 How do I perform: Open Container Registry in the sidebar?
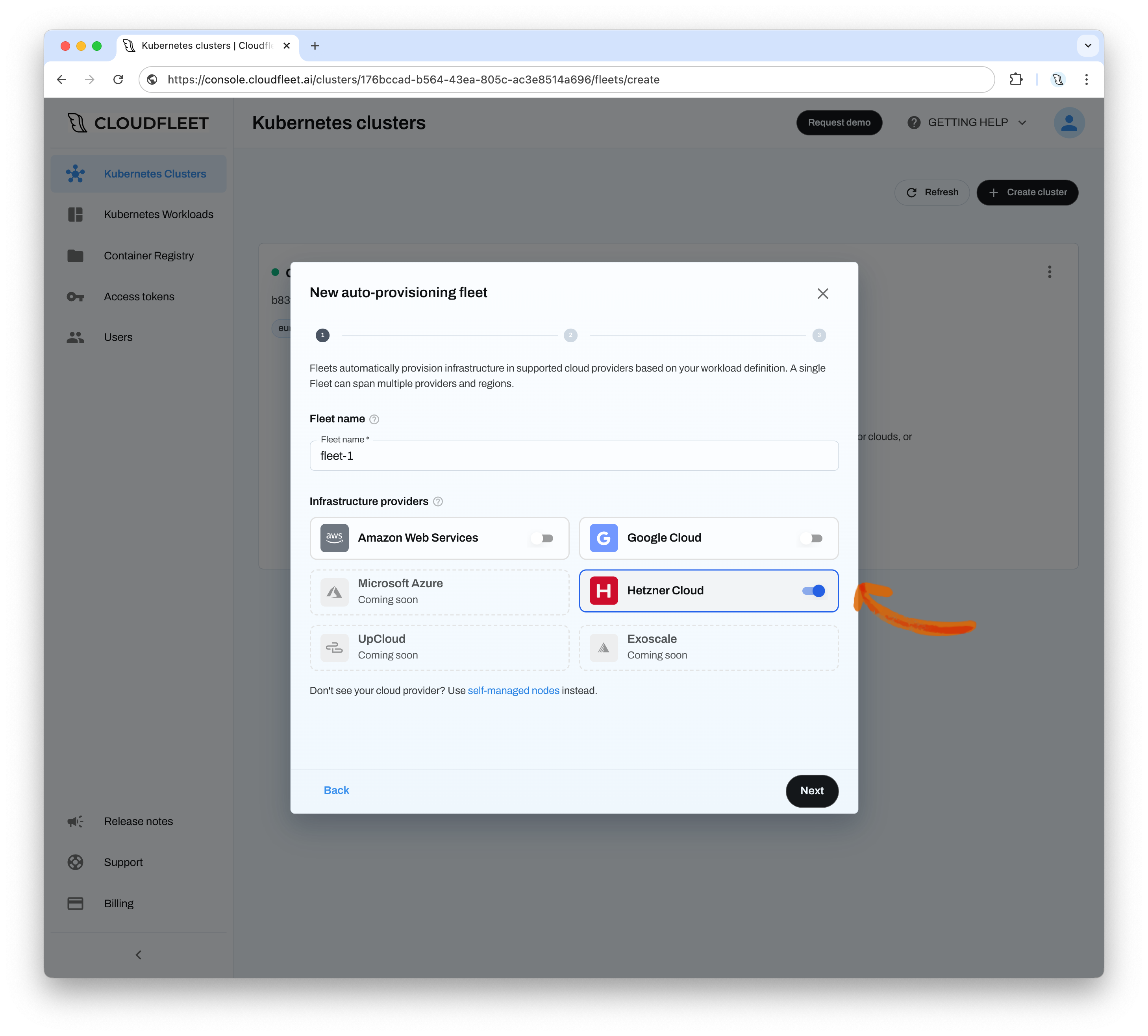[x=138, y=255]
